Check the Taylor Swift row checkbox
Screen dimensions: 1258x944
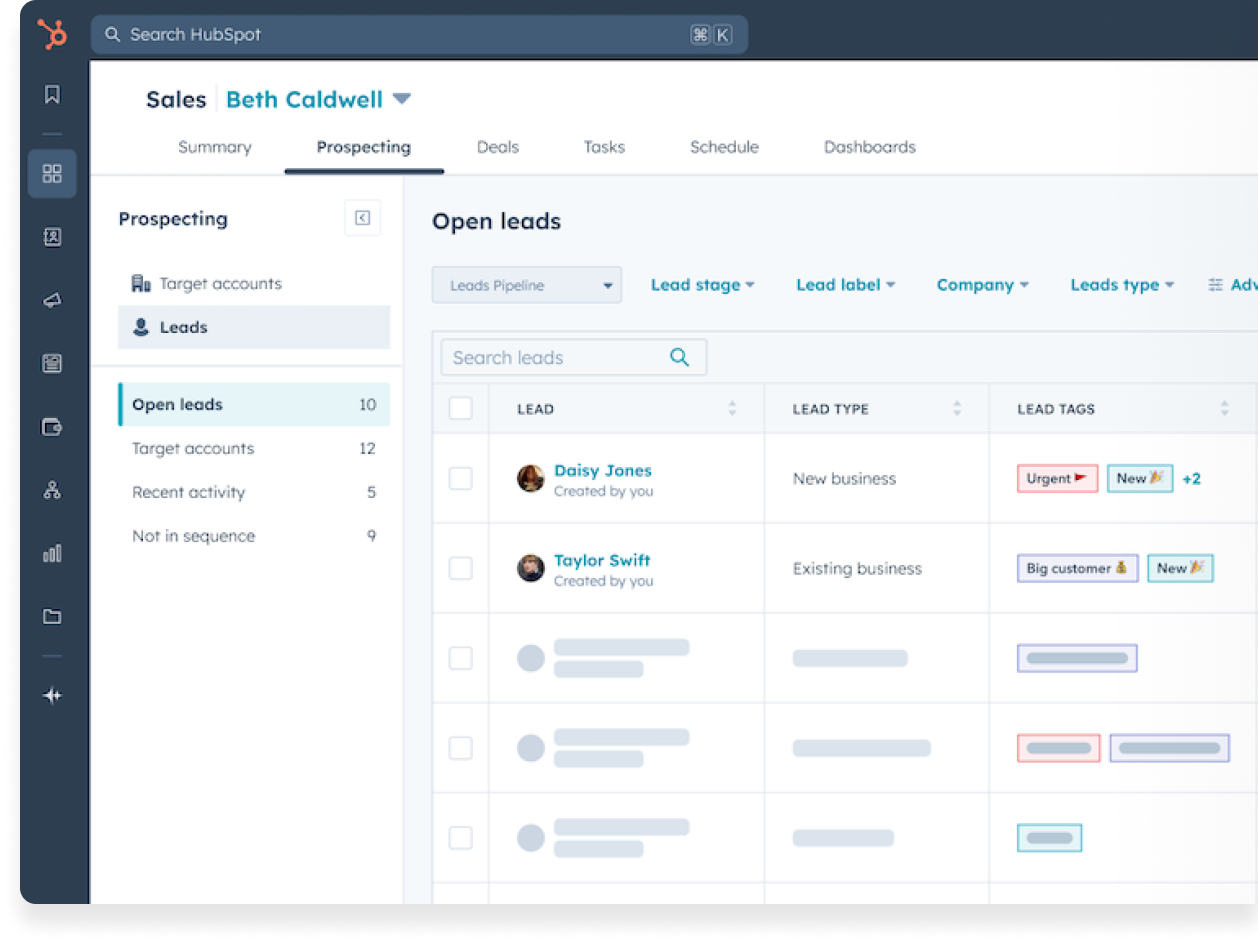[x=461, y=568]
